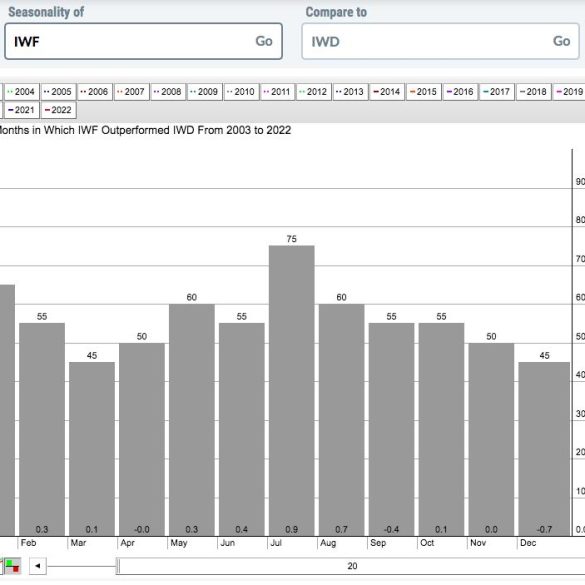Click the green-red chart mode icon

pyautogui.click(x=13, y=566)
